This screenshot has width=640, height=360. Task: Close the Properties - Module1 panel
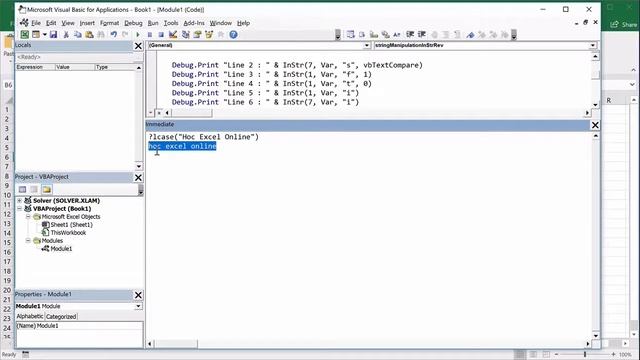tap(138, 295)
